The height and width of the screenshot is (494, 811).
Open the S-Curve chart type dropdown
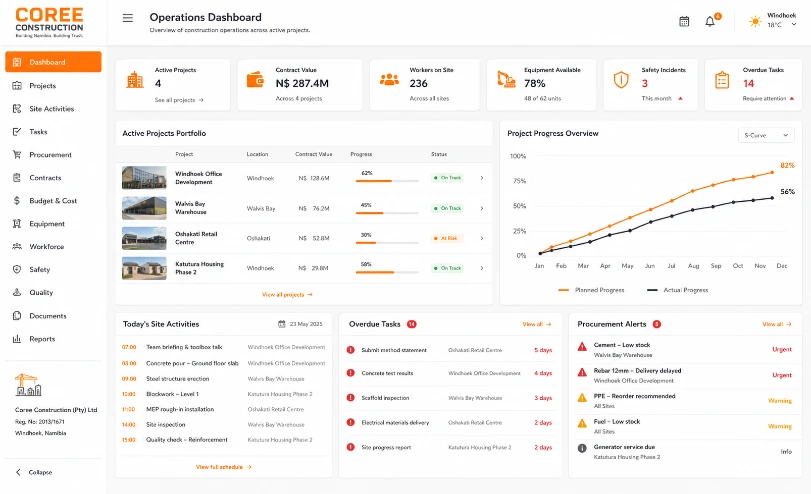[766, 135]
